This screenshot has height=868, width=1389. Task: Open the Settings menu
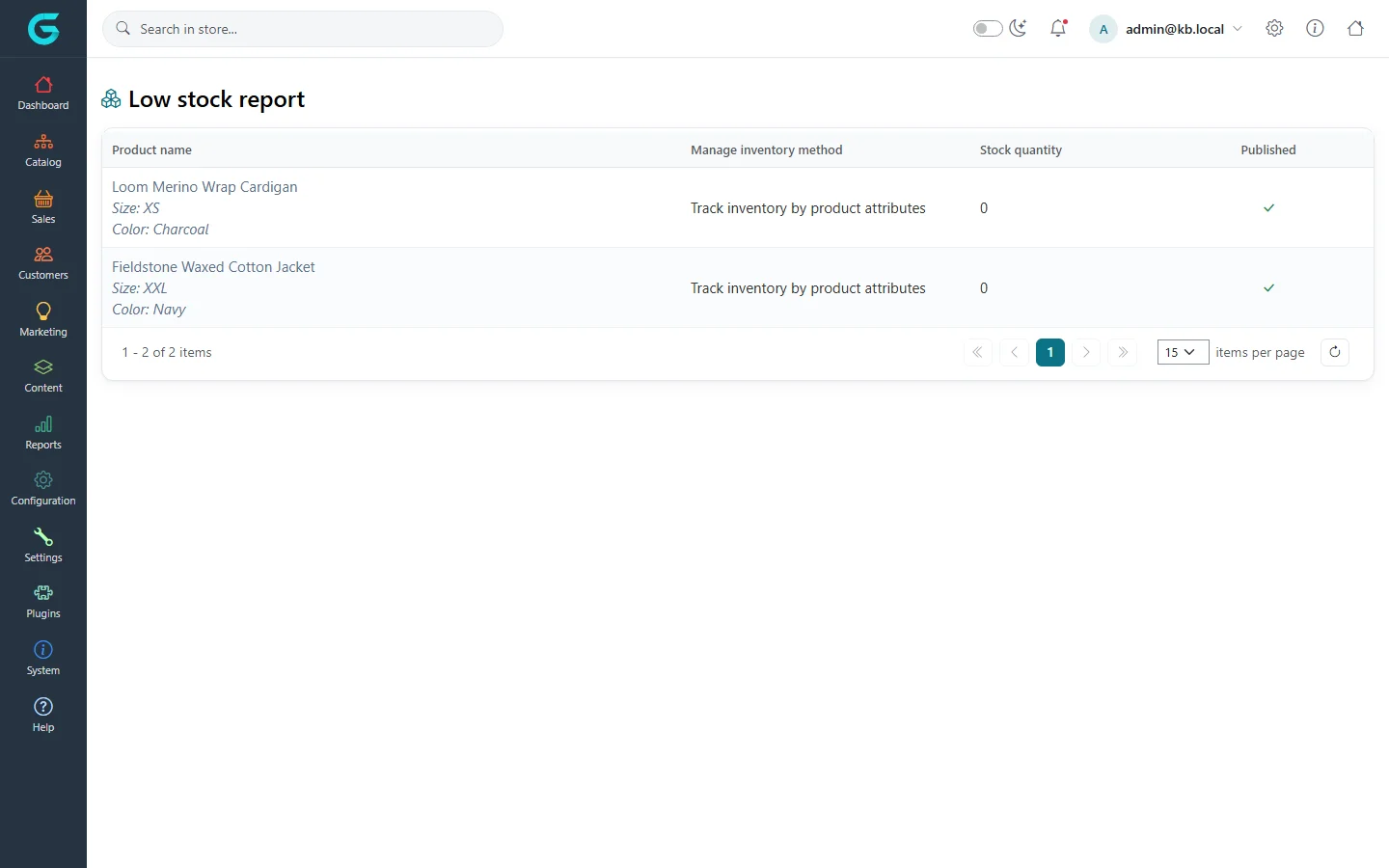[x=43, y=546]
